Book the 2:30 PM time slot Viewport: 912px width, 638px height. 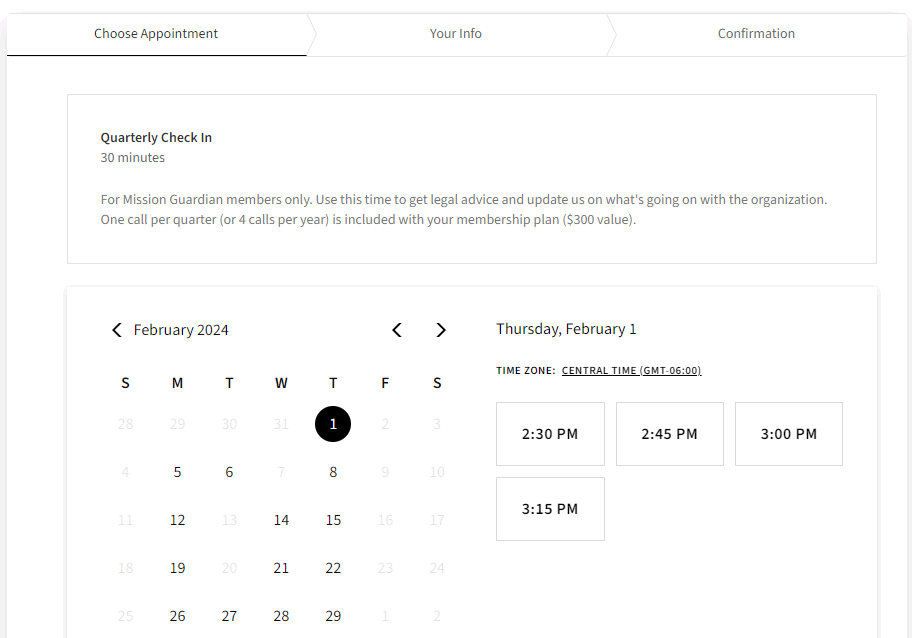coord(550,433)
